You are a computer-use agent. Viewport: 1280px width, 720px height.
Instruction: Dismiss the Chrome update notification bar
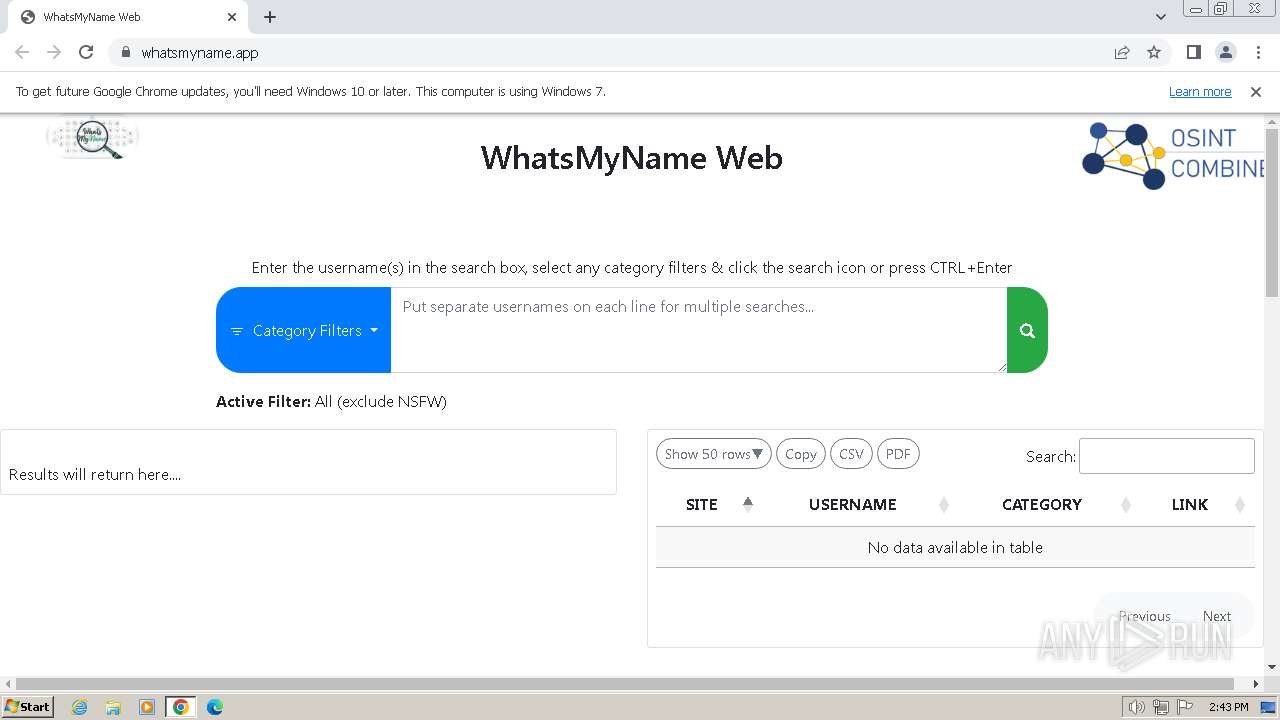1256,91
